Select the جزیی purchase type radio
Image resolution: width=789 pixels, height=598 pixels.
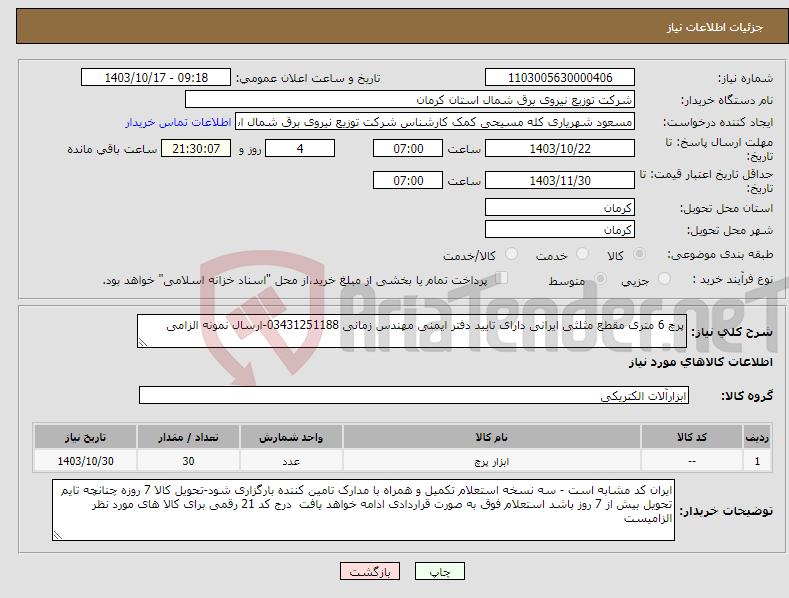pos(664,278)
